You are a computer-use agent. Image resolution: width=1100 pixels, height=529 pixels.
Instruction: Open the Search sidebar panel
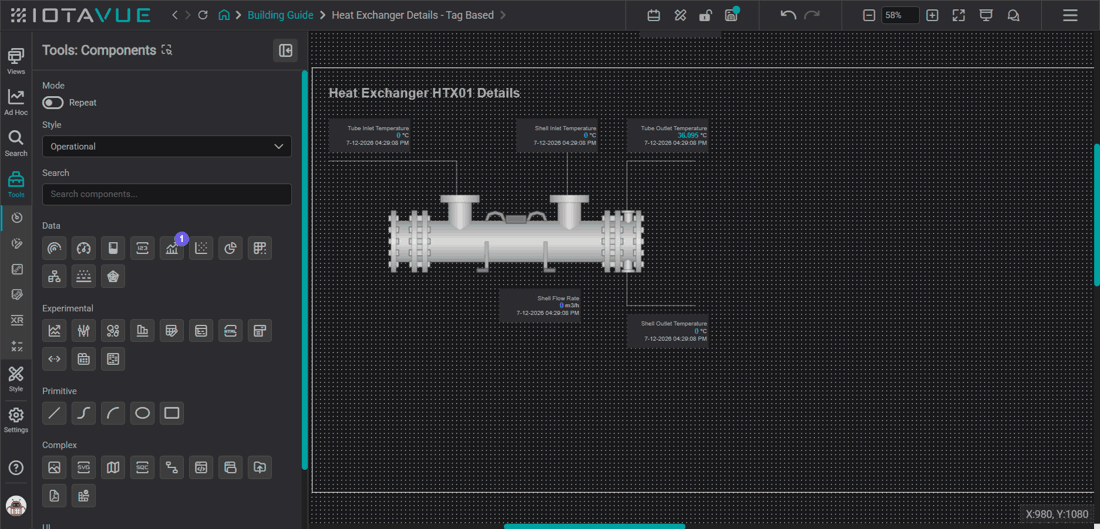click(x=15, y=143)
